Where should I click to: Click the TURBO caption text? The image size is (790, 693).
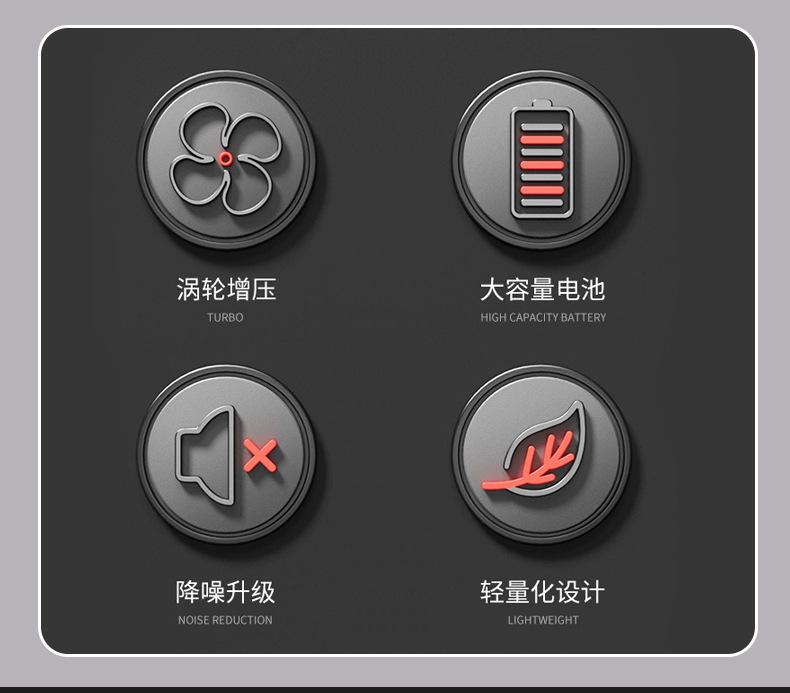tap(225, 318)
